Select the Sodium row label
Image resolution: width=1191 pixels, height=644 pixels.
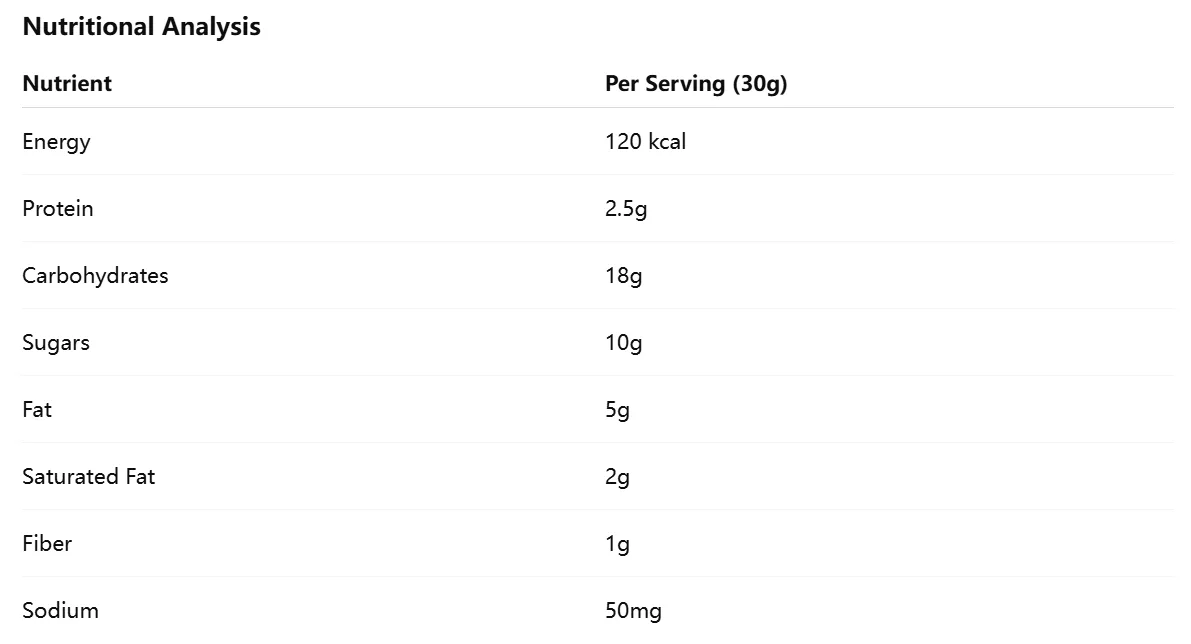point(60,611)
